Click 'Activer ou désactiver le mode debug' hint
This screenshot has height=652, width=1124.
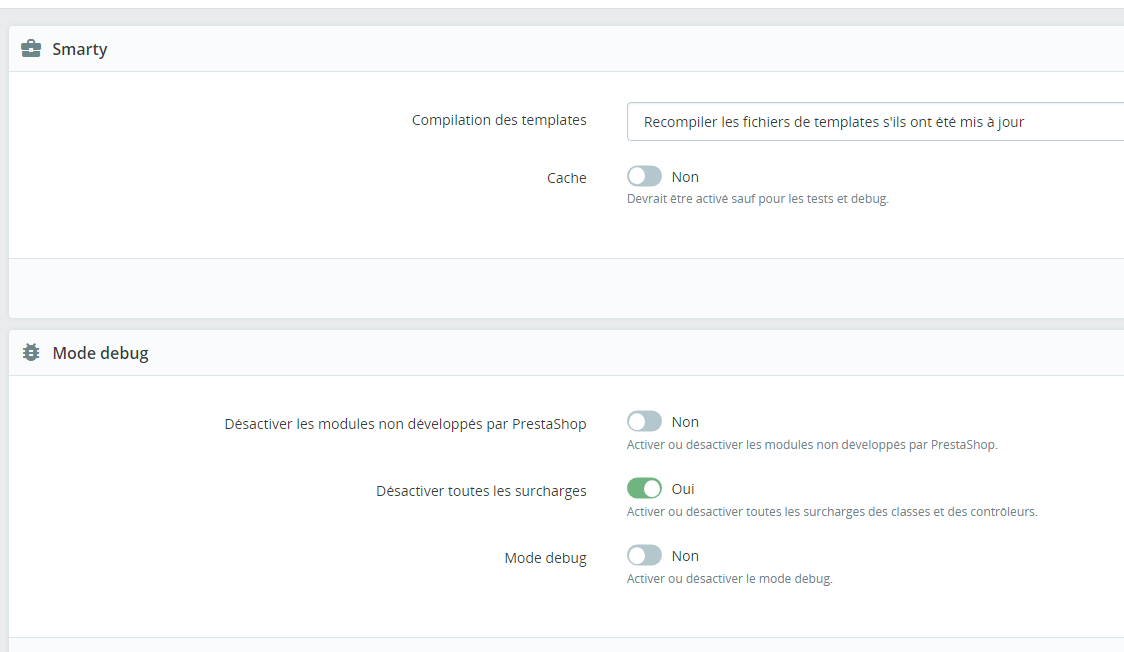729,579
